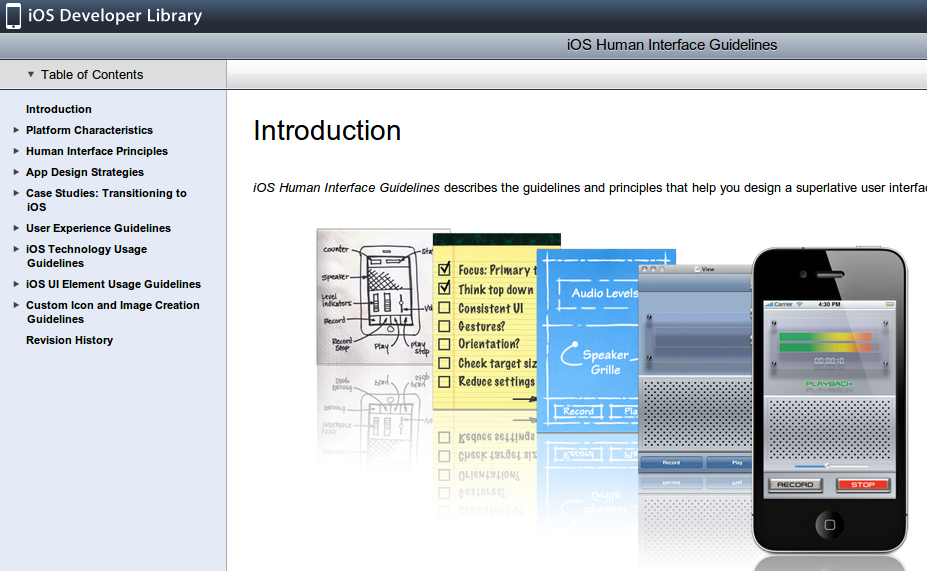
Task: Click the iPhone home button
Action: (x=828, y=523)
